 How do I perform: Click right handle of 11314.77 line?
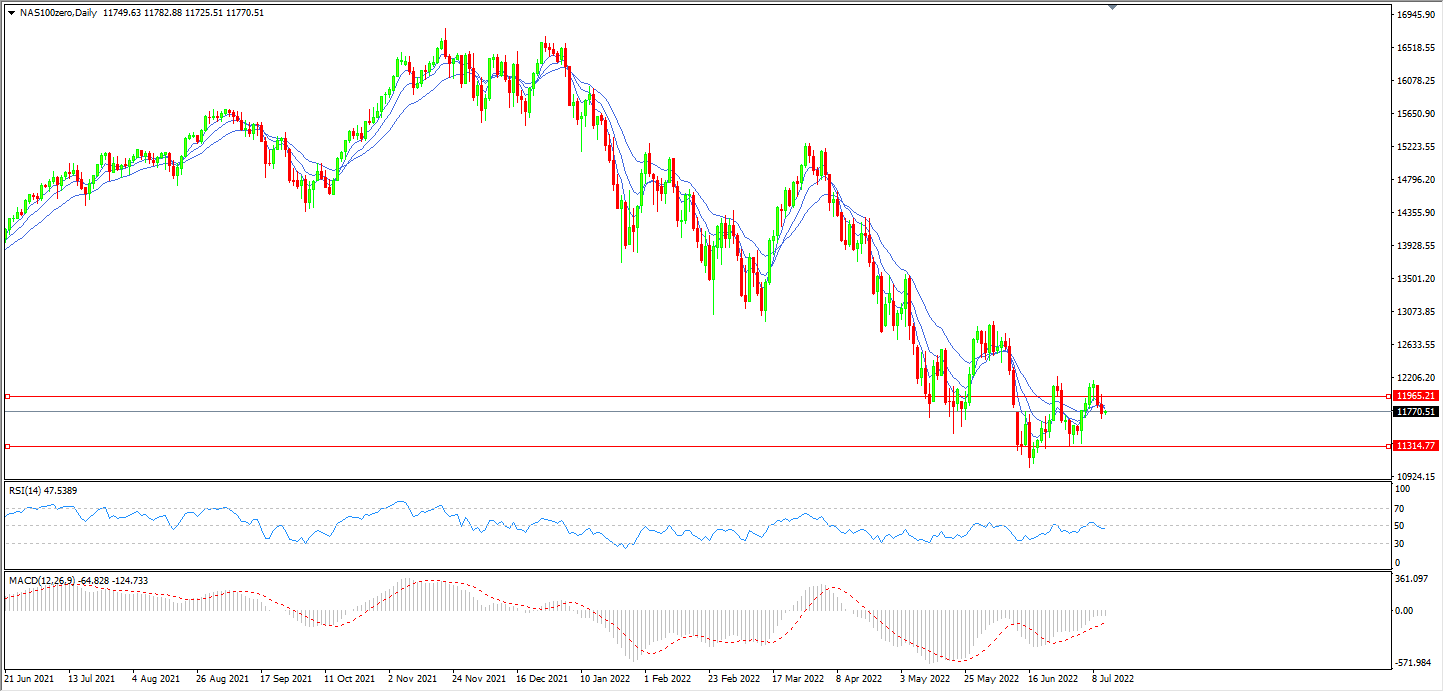[x=1388, y=446]
